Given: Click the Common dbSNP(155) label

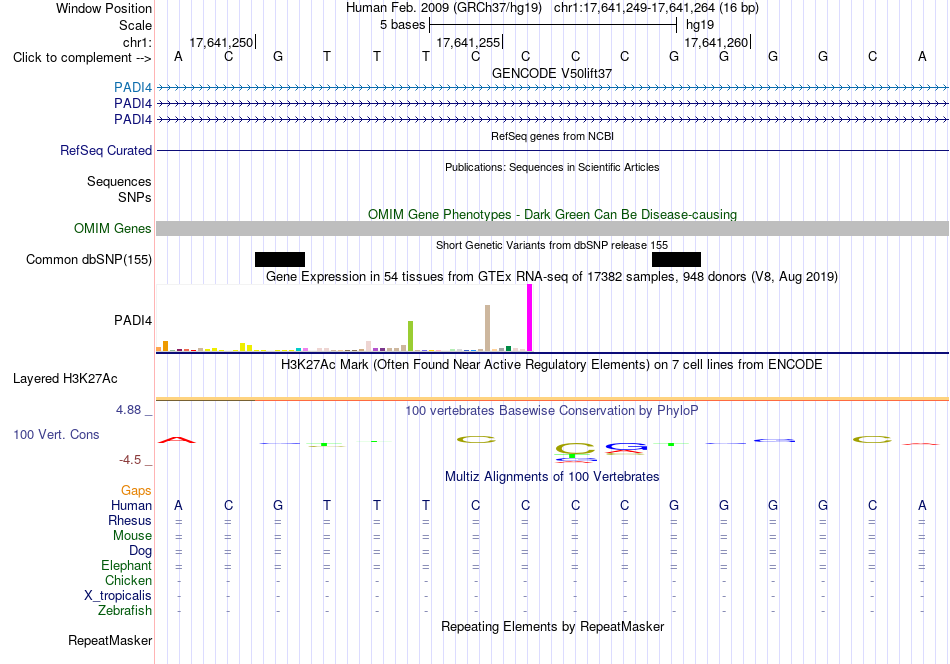Looking at the screenshot, I should pos(89,259).
